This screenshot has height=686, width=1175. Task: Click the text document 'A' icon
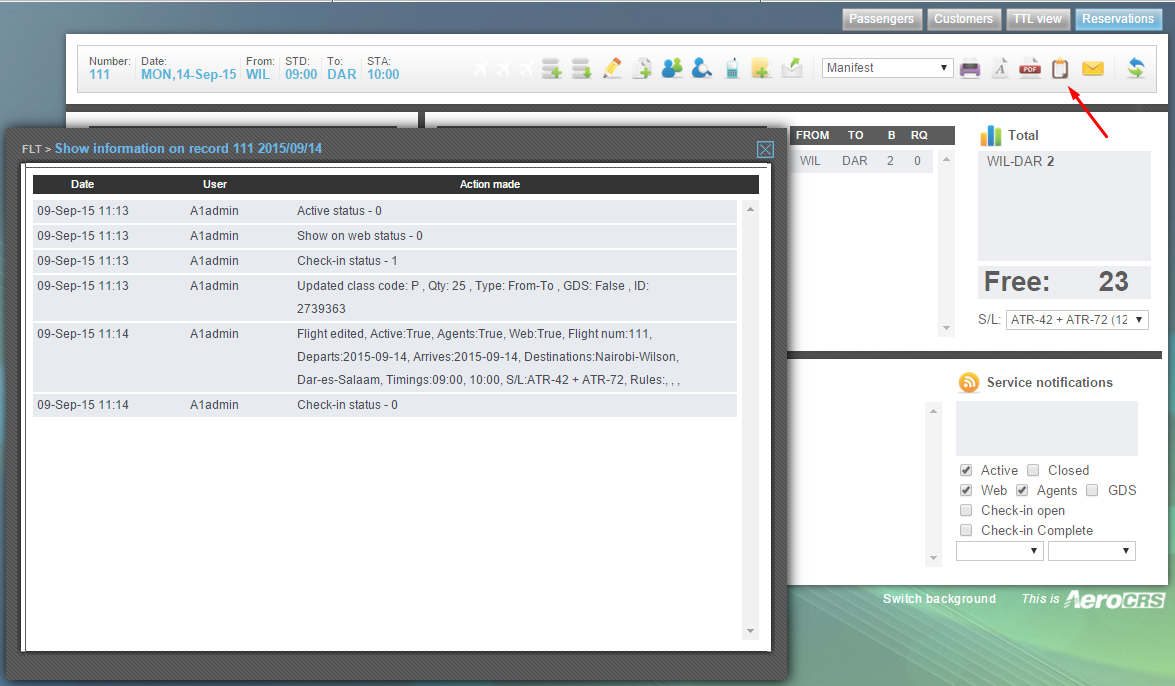tap(1000, 68)
